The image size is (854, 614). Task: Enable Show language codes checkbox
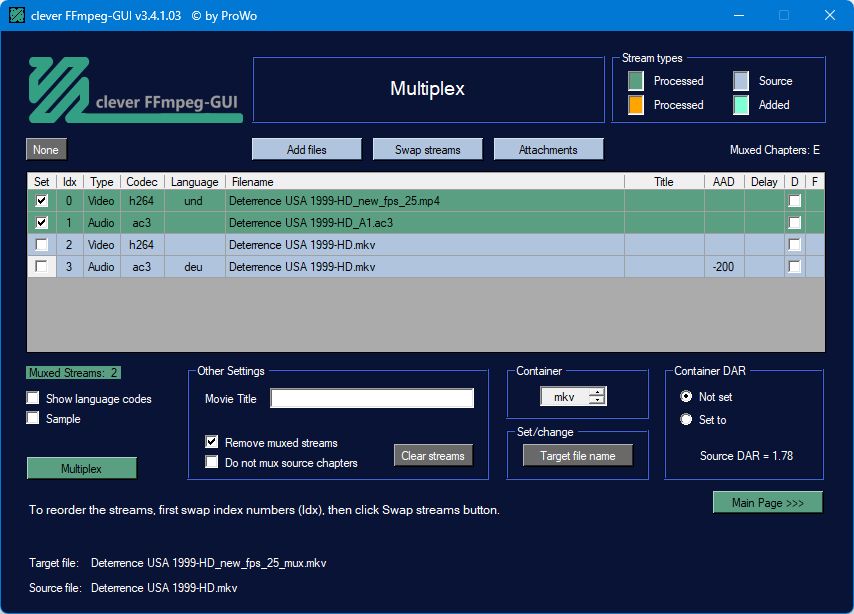pos(34,399)
